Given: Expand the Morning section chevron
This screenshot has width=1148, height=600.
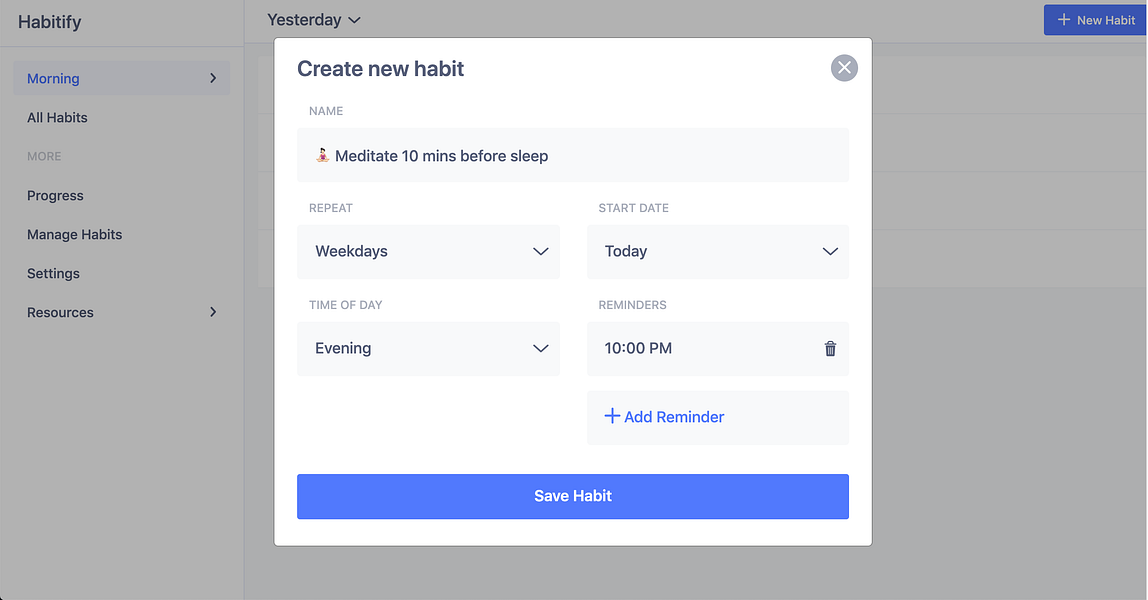Looking at the screenshot, I should [212, 78].
